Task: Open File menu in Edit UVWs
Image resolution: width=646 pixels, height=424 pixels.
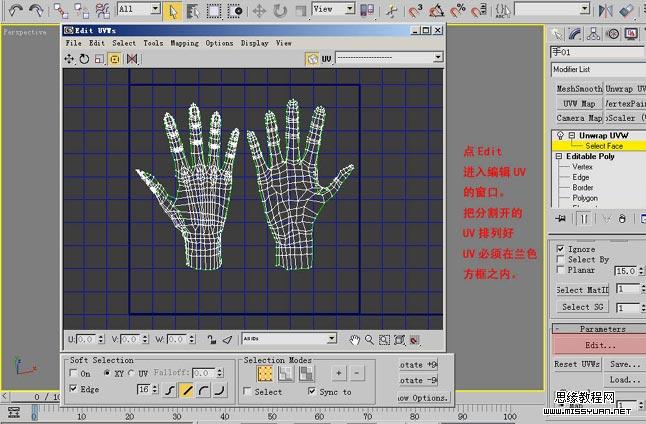Action: (73, 43)
